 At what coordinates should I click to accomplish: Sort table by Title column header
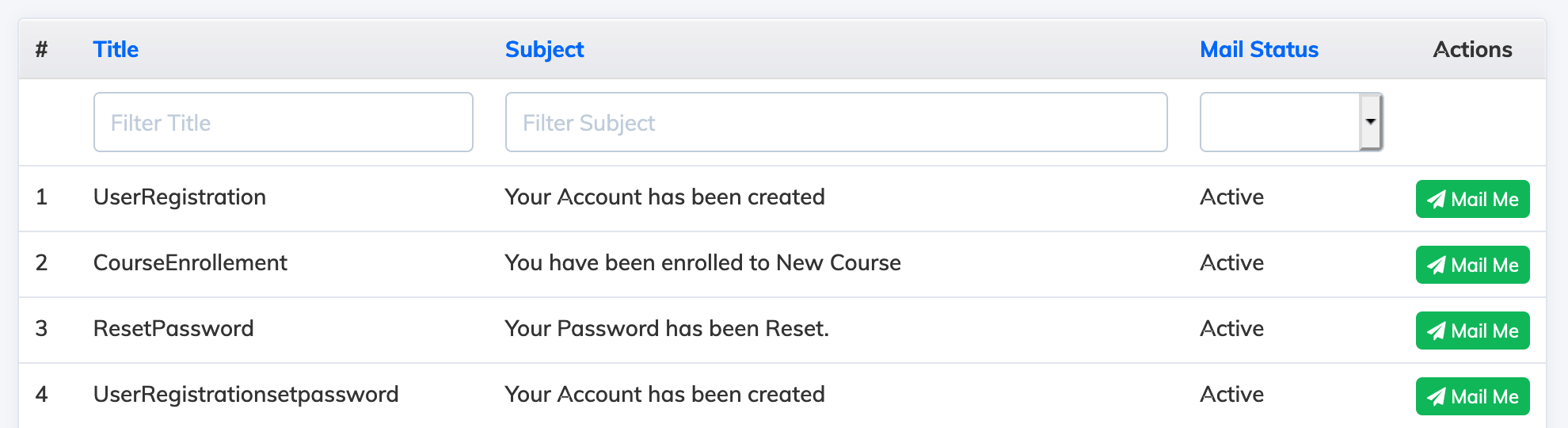[x=116, y=49]
